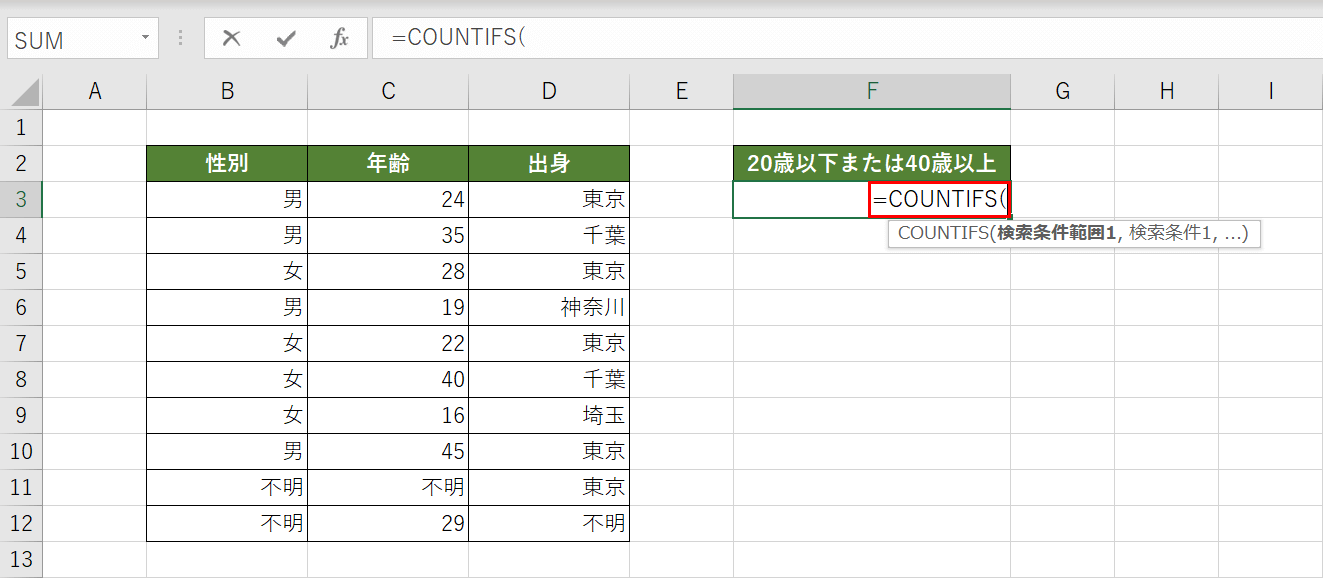Image resolution: width=1323 pixels, height=578 pixels.
Task: Click the green 性別 header cell
Action: [x=227, y=163]
